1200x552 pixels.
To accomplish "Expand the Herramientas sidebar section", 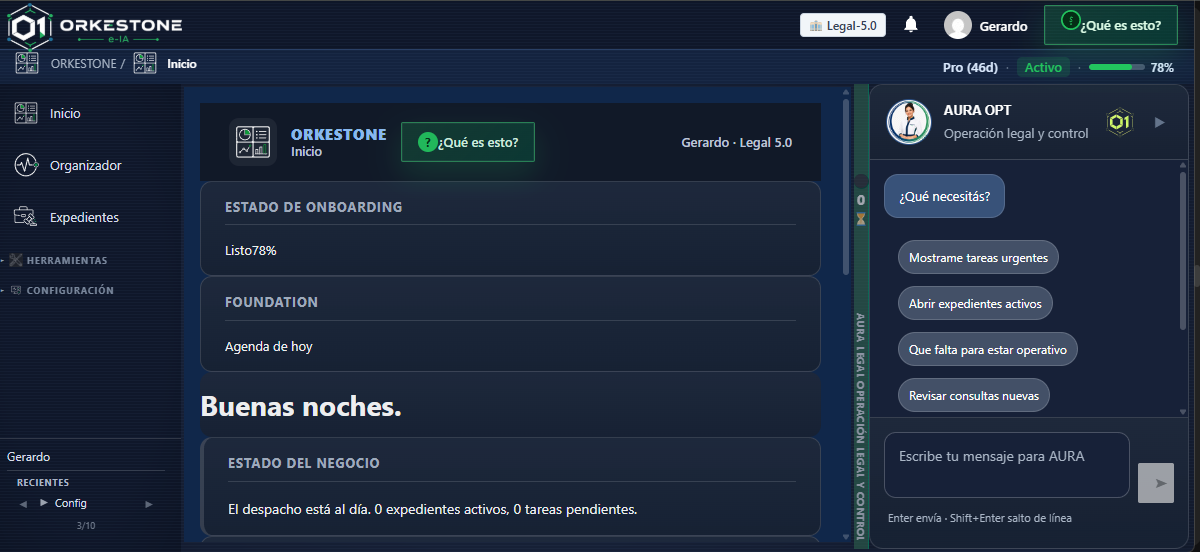I will [x=58, y=260].
